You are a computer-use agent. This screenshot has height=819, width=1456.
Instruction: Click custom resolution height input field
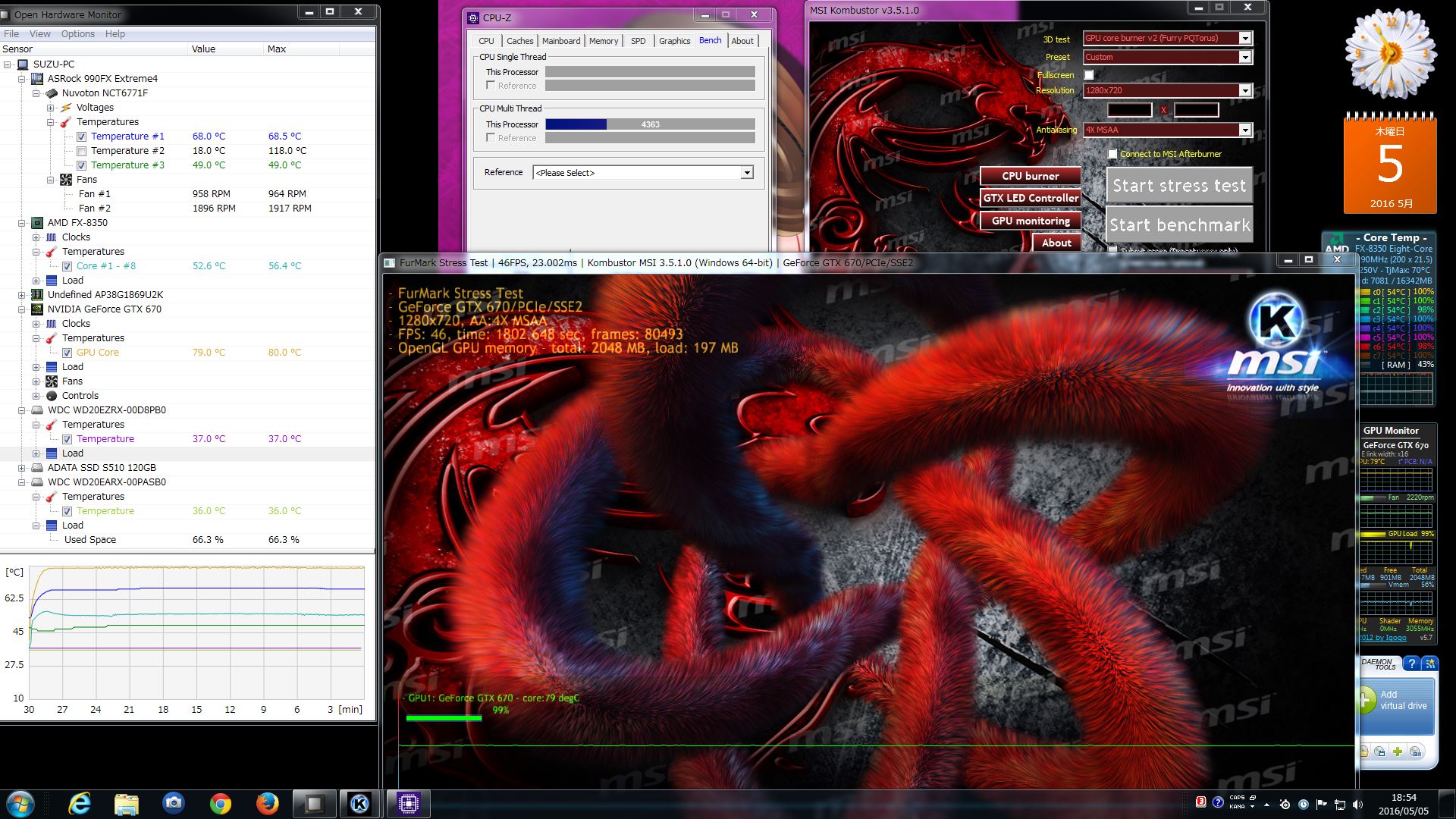[x=1196, y=110]
